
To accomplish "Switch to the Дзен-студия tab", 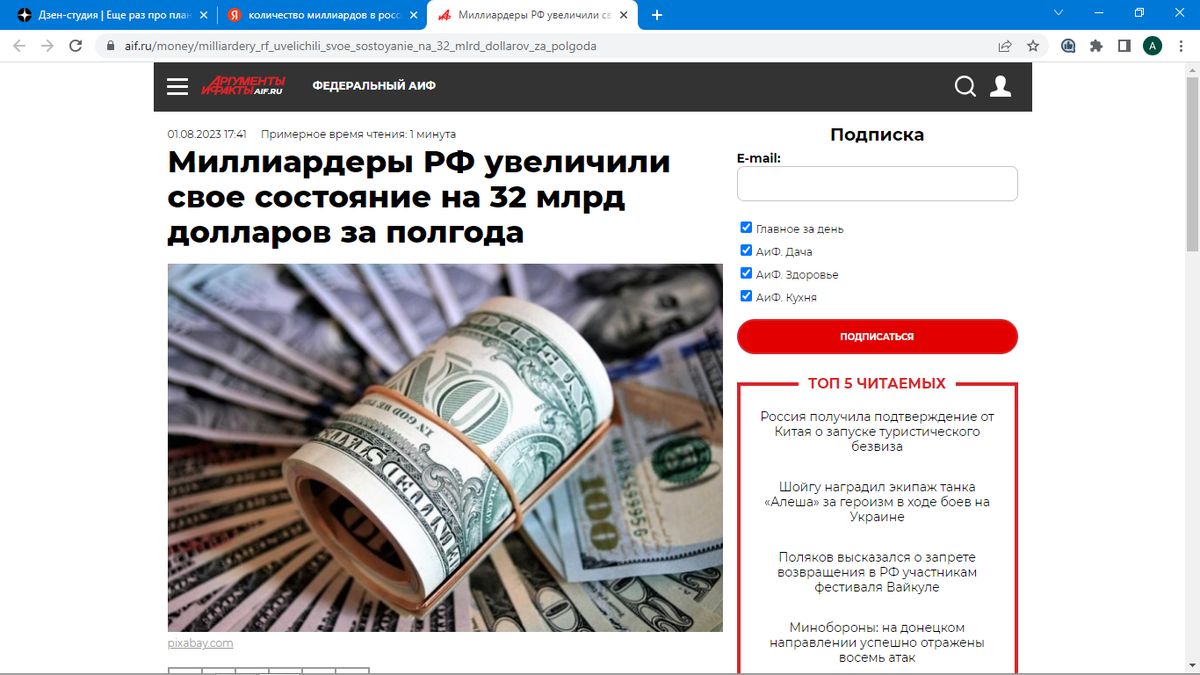I will point(100,14).
